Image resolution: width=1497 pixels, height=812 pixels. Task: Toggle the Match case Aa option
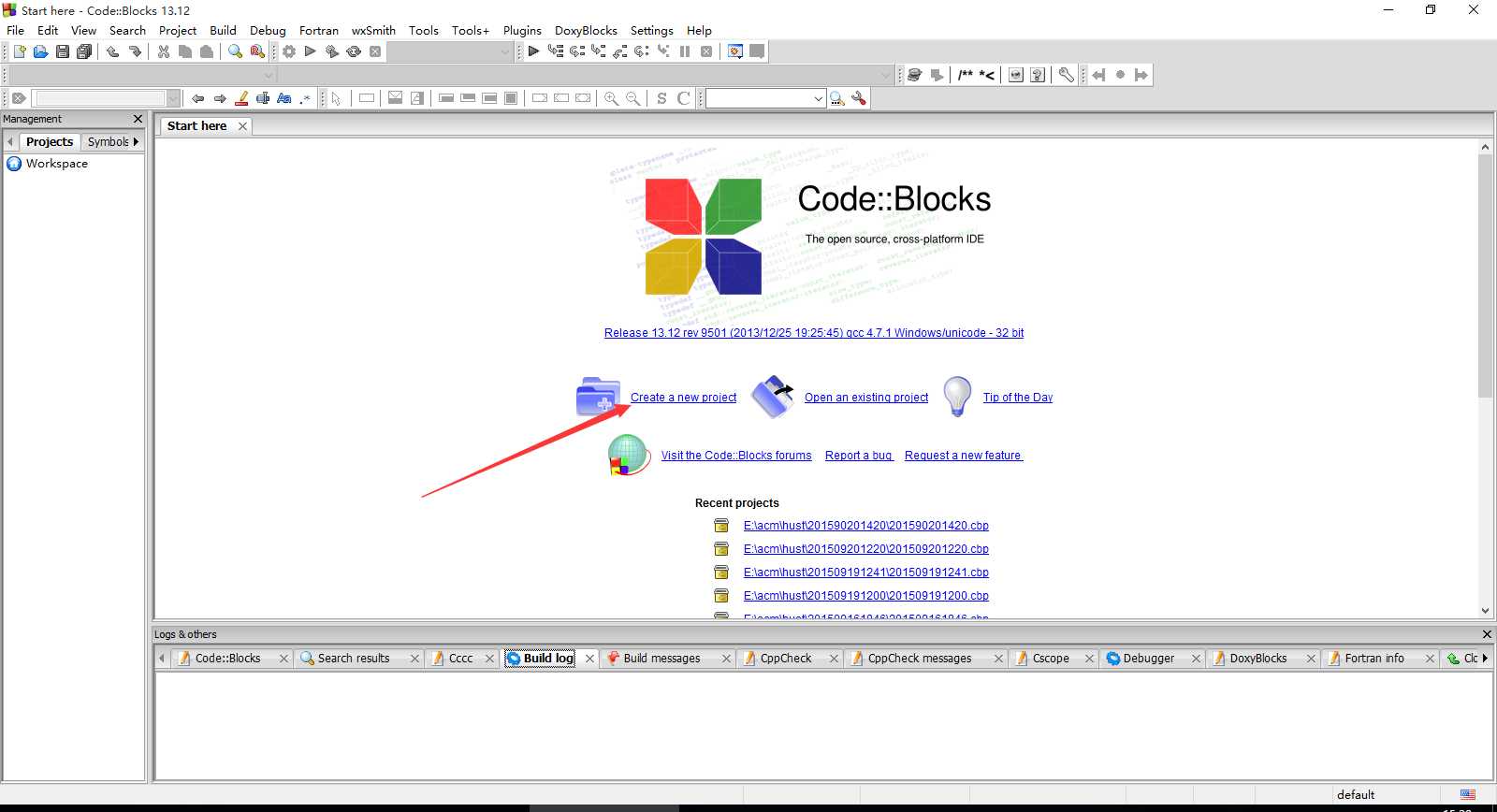click(284, 98)
